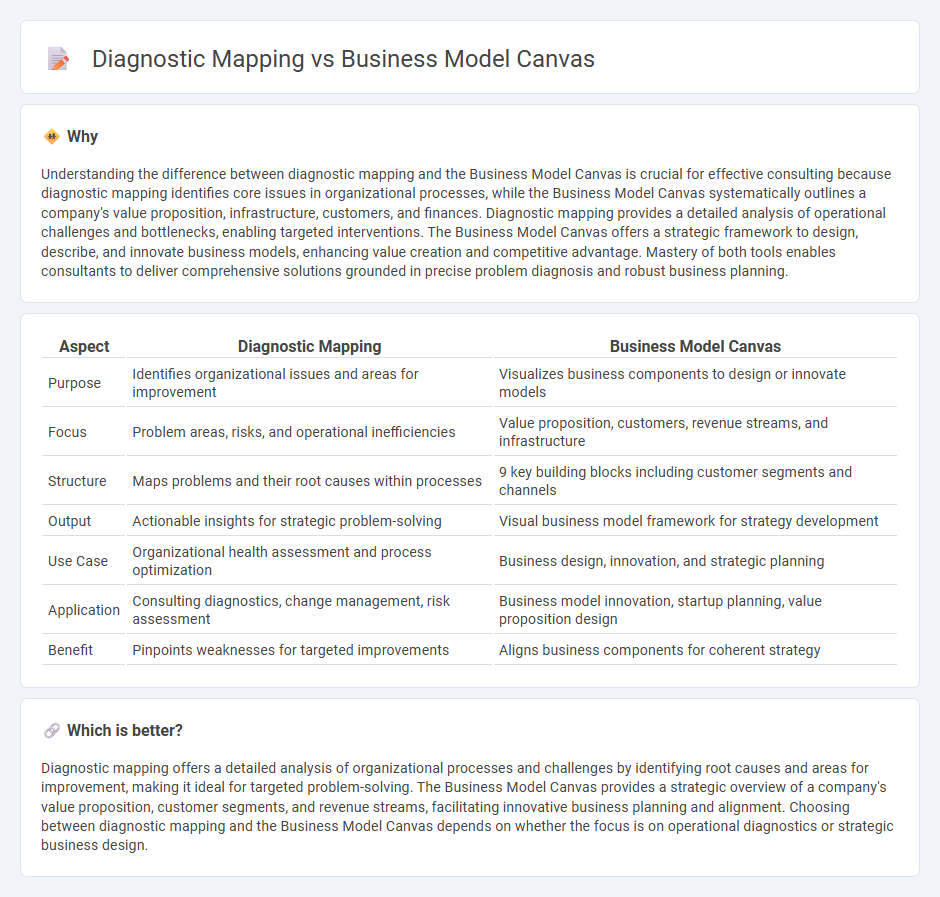Image resolution: width=940 pixels, height=897 pixels.
Task: Click the link icon beside Which is better?
Action: point(52,730)
